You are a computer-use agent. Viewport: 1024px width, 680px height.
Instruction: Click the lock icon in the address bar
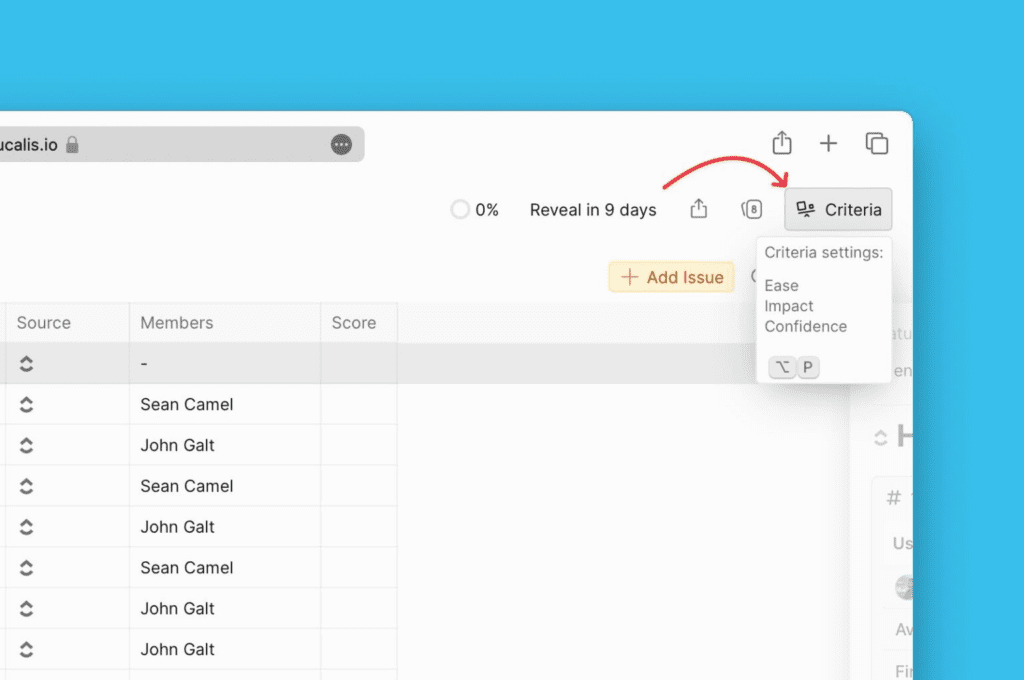click(72, 145)
